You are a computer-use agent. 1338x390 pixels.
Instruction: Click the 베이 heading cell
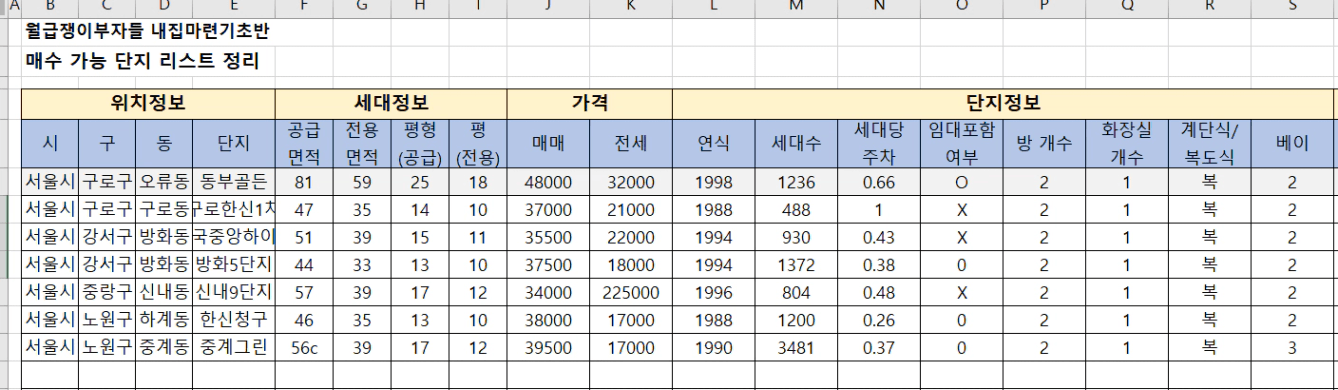[1292, 143]
